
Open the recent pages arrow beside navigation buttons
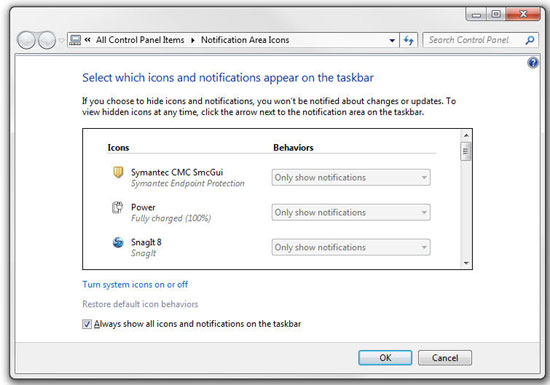pos(61,40)
